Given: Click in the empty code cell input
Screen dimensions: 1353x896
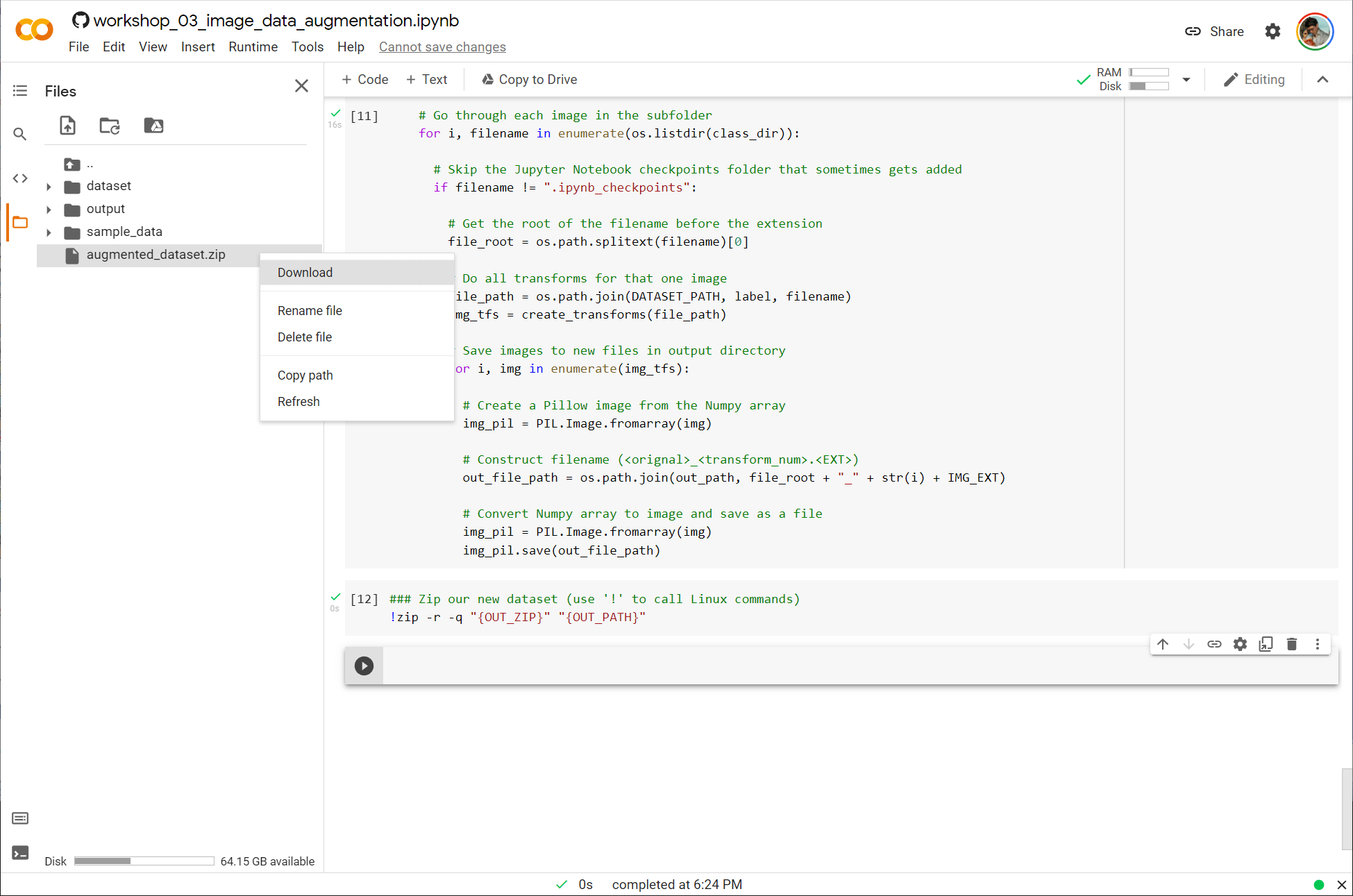Looking at the screenshot, I should point(859,666).
